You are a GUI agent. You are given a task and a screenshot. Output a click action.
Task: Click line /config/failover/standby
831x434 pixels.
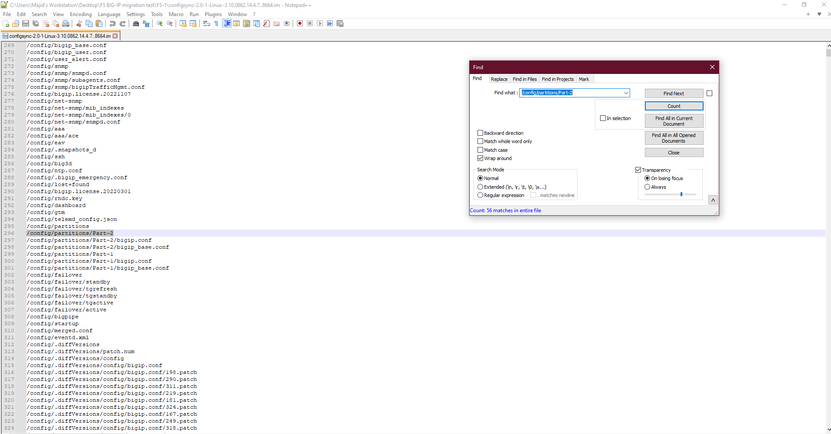[68, 282]
